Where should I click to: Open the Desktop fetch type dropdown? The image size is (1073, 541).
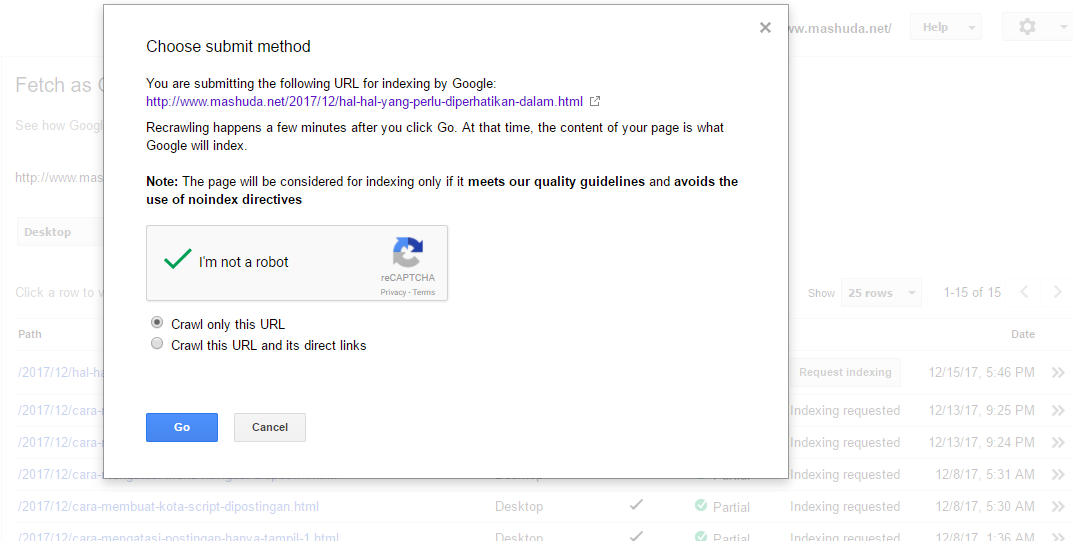(x=58, y=232)
